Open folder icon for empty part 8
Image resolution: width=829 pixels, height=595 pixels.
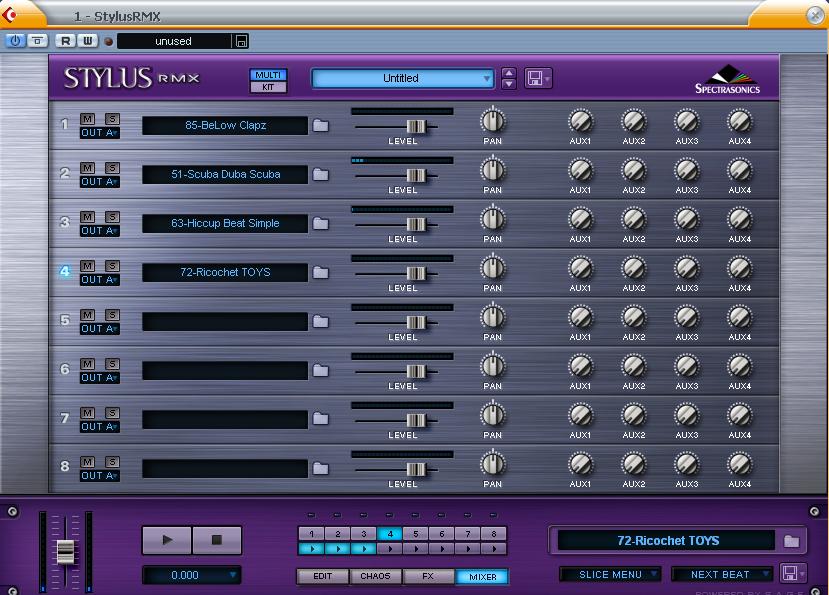click(x=320, y=468)
